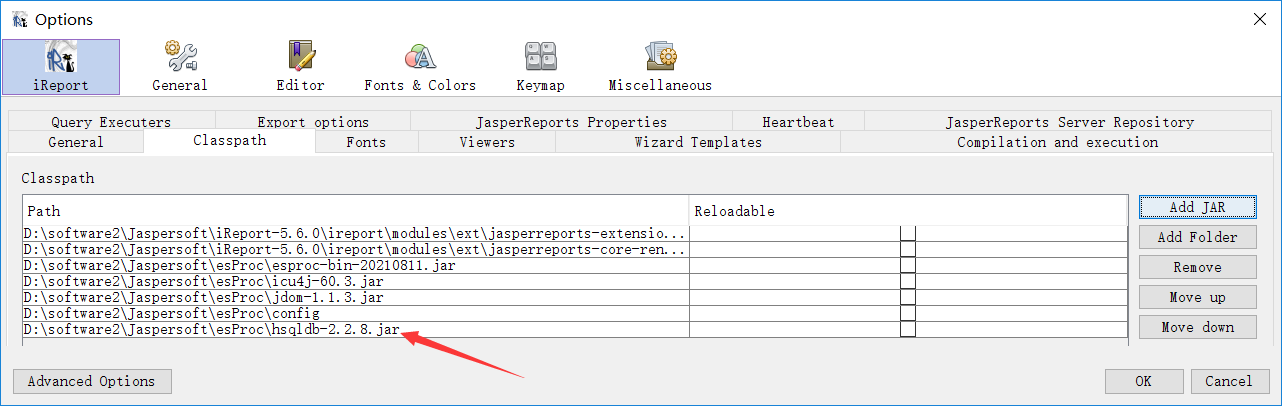Viewport: 1282px width, 406px height.
Task: Check Reloadable box for icu4j-60.3.jar
Action: pos(908,281)
